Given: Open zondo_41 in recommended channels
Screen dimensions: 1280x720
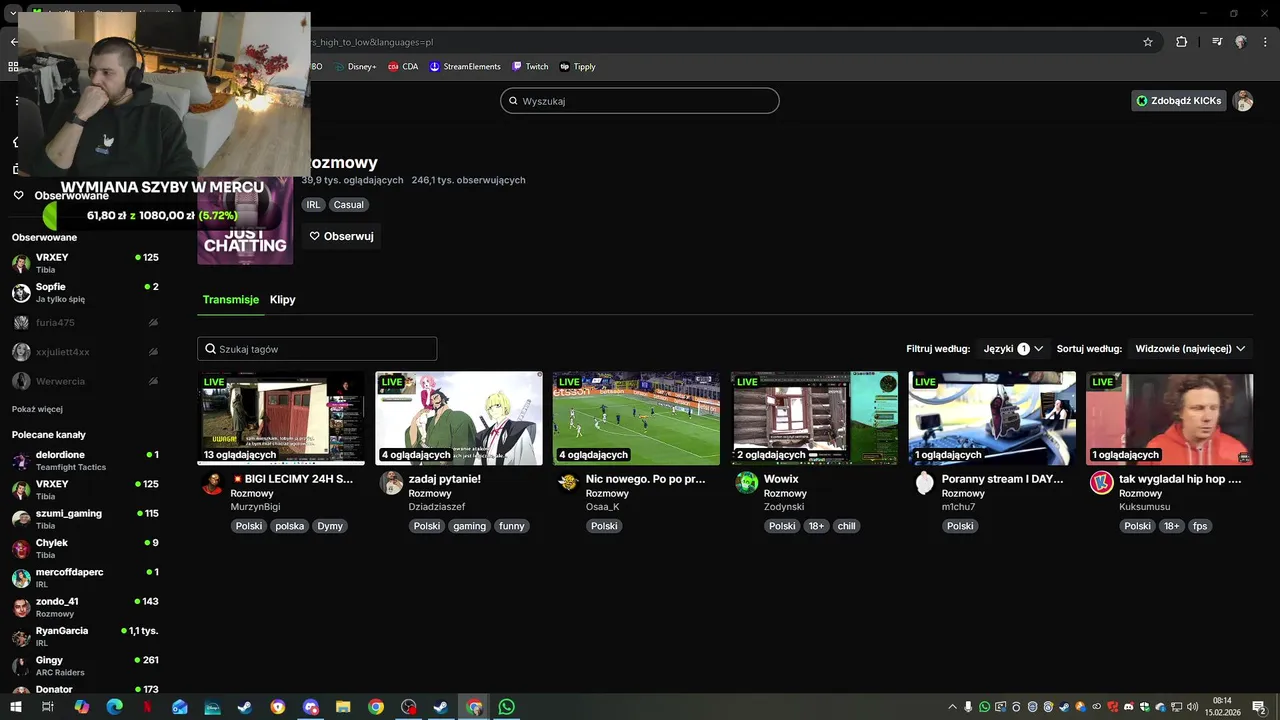Looking at the screenshot, I should (x=85, y=607).
